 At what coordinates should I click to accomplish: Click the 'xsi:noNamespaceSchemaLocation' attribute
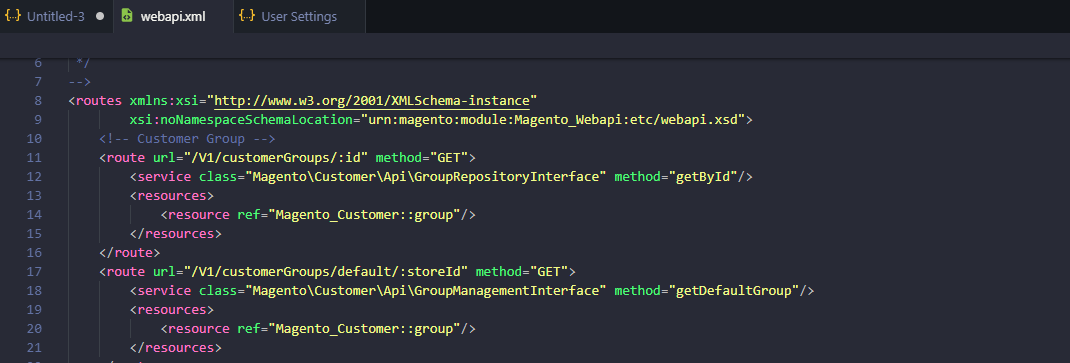pos(241,120)
